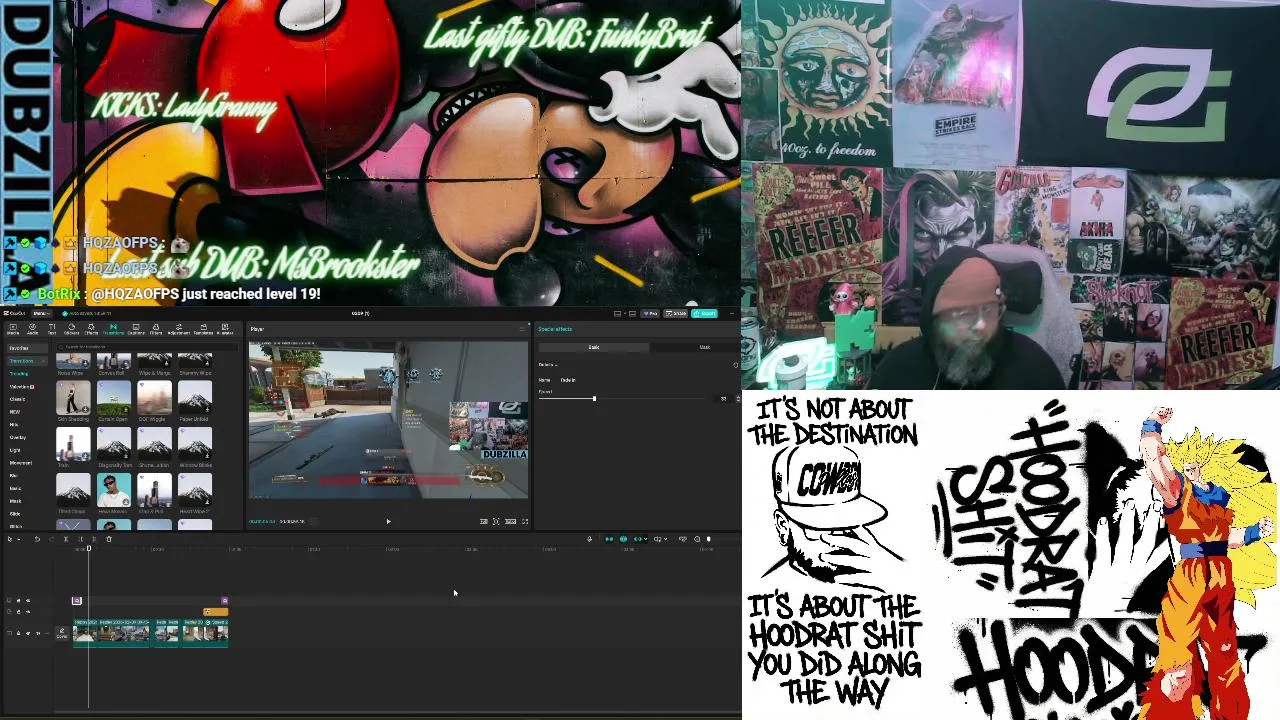Open the Effects tab
Viewport: 1280px width, 720px height.
click(91, 330)
